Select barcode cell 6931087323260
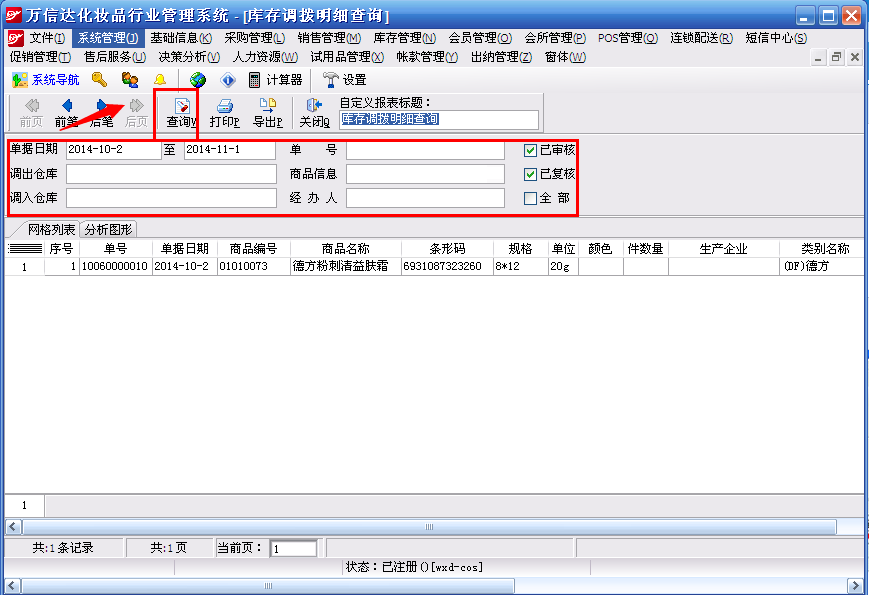 pyautogui.click(x=447, y=266)
